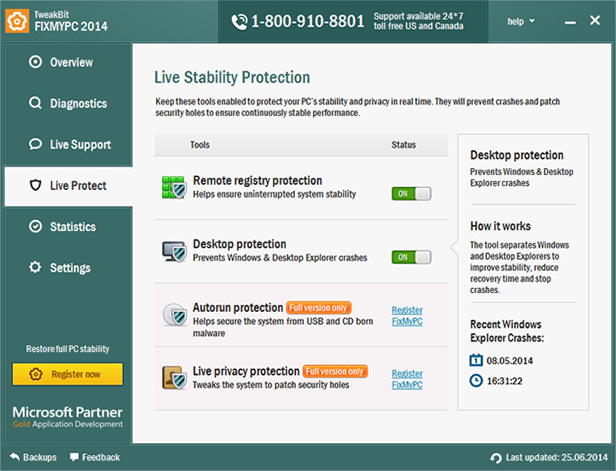Click the crash date 08.05.2014
The height and width of the screenshot is (471, 616).
[x=510, y=361]
